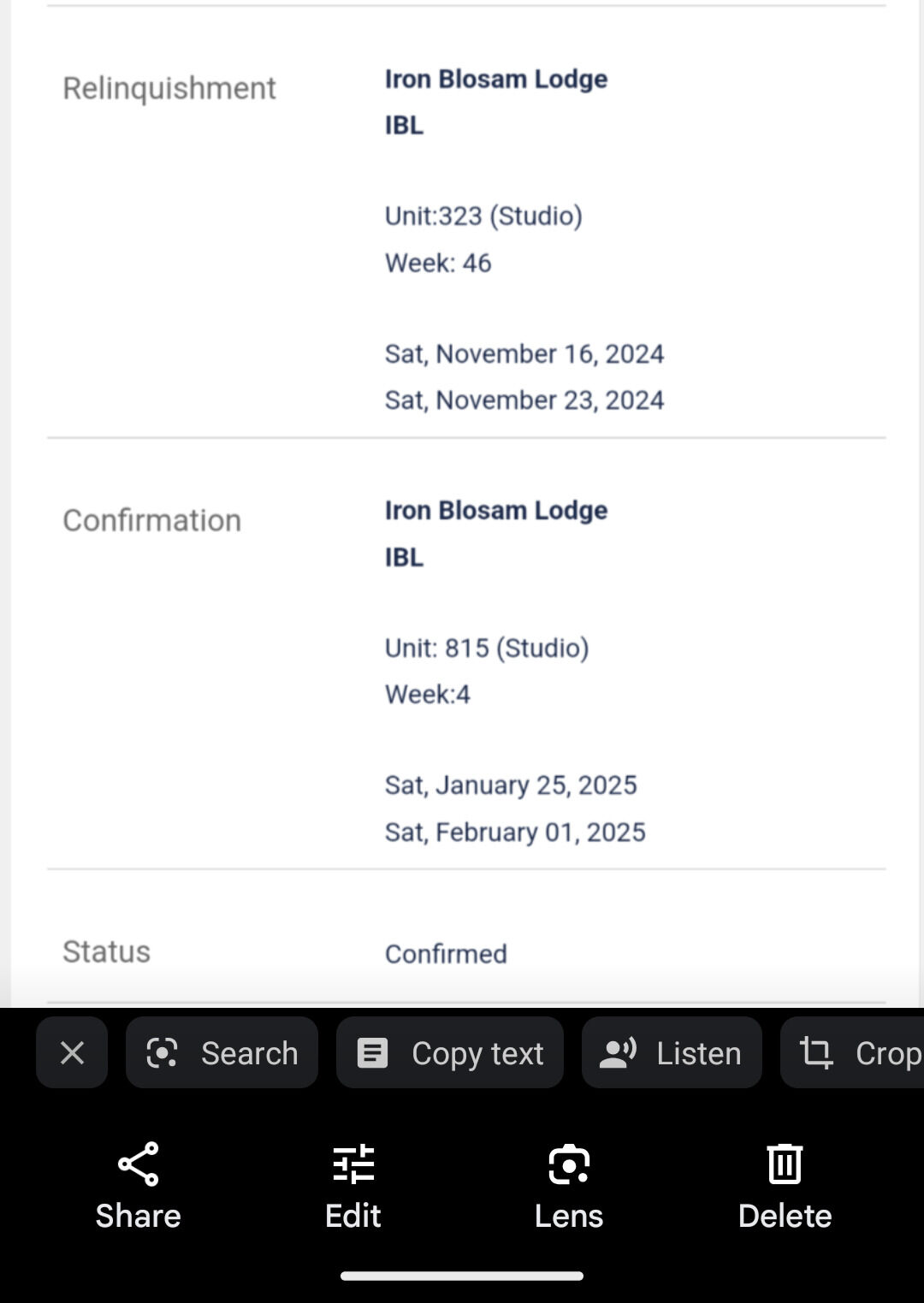Tap the Sat, January 25, 2025 date

tap(511, 785)
